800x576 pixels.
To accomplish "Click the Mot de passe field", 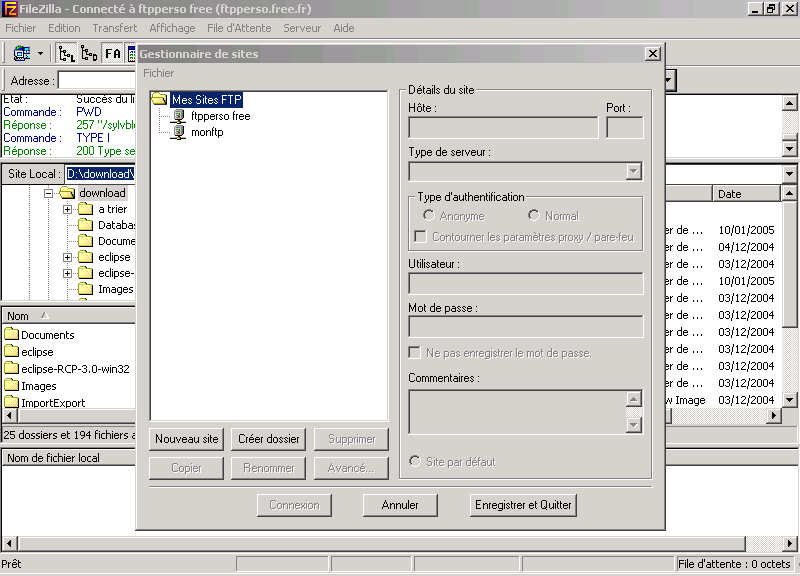I will click(526, 327).
